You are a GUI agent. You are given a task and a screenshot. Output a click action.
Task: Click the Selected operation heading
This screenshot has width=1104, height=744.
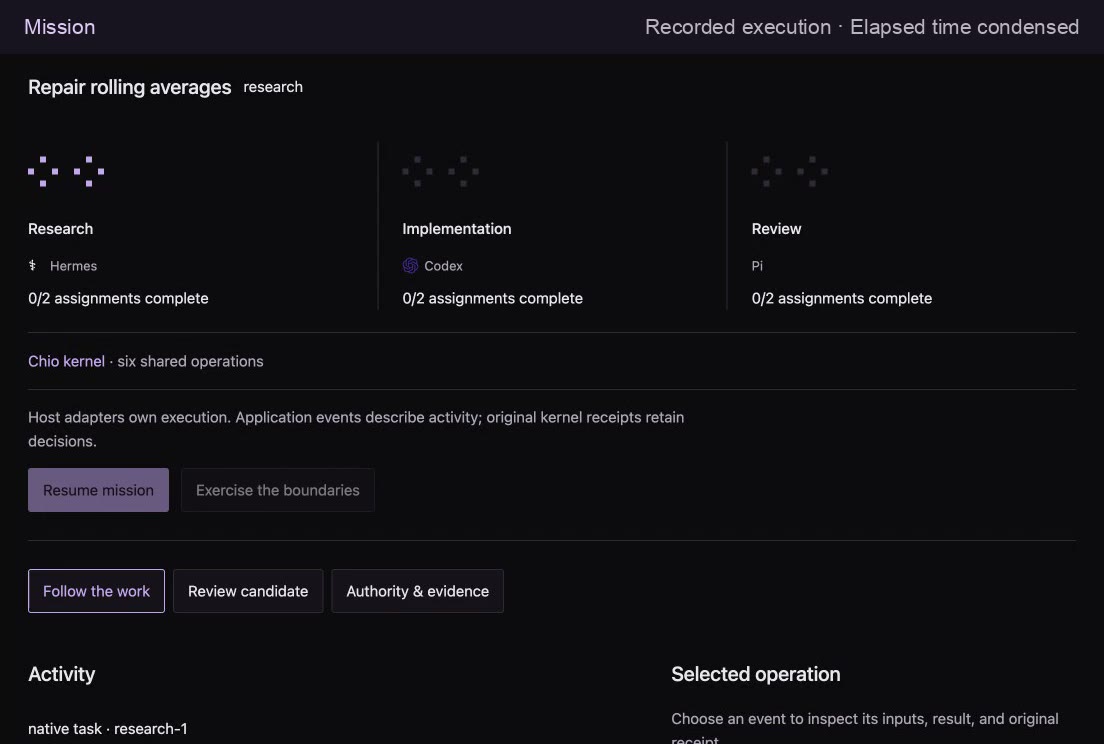point(755,674)
